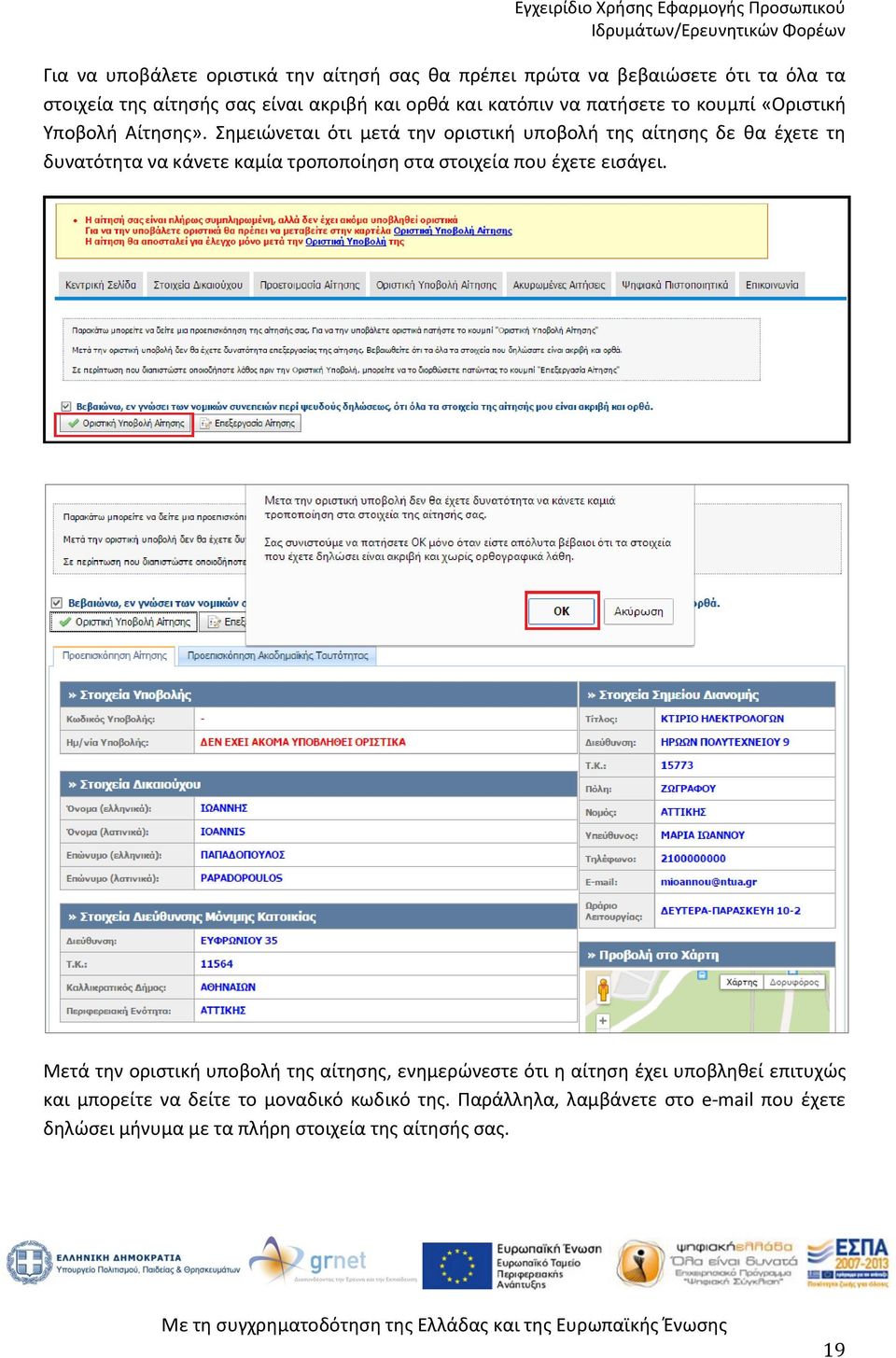
Task: Switch the map to Δορυφόρος view
Action: [x=794, y=982]
